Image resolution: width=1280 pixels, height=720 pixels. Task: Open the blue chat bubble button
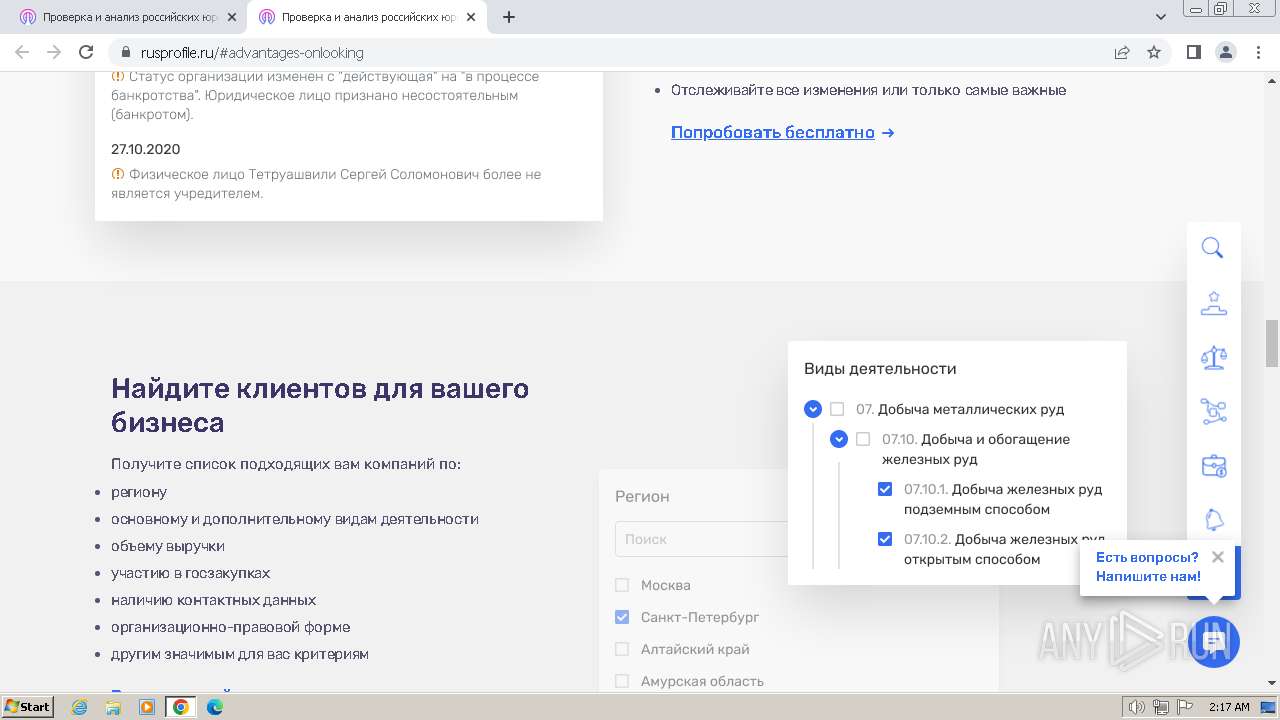click(1214, 642)
